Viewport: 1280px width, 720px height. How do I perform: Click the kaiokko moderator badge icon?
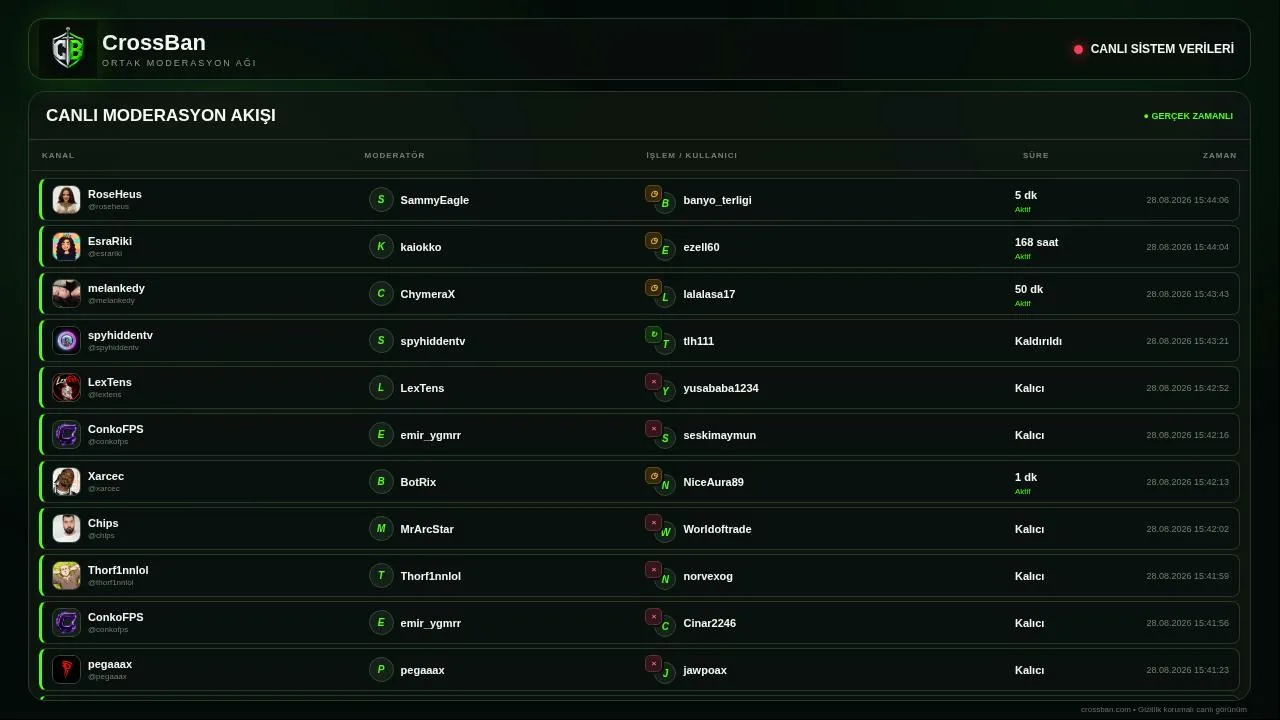(381, 247)
